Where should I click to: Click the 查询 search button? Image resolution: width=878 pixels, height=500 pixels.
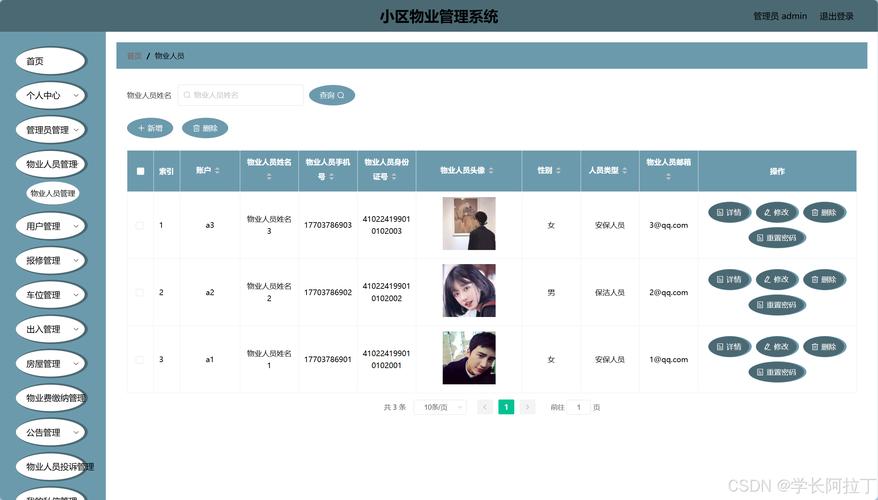point(331,95)
